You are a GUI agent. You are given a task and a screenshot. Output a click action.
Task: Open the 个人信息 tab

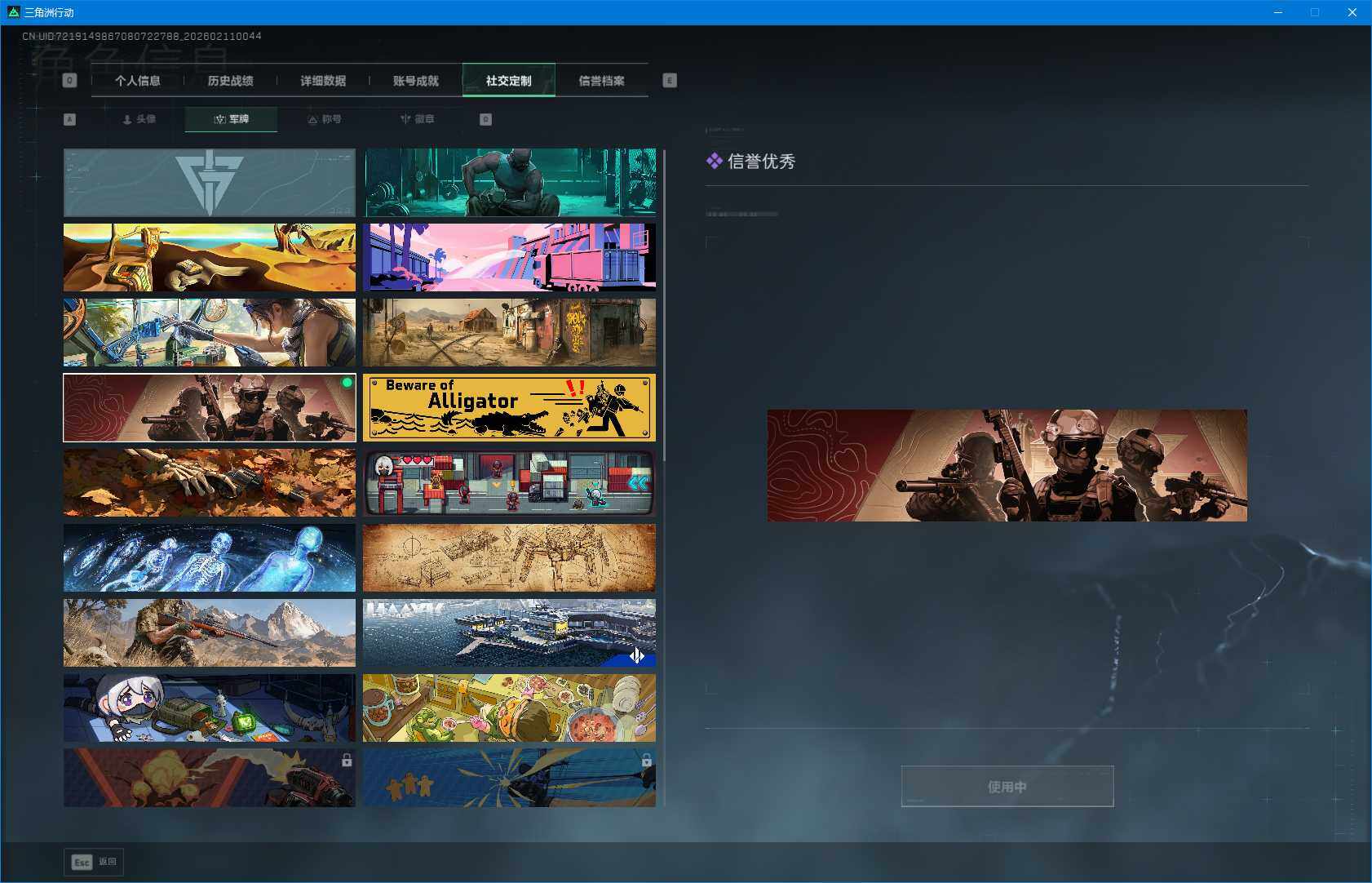pos(137,81)
